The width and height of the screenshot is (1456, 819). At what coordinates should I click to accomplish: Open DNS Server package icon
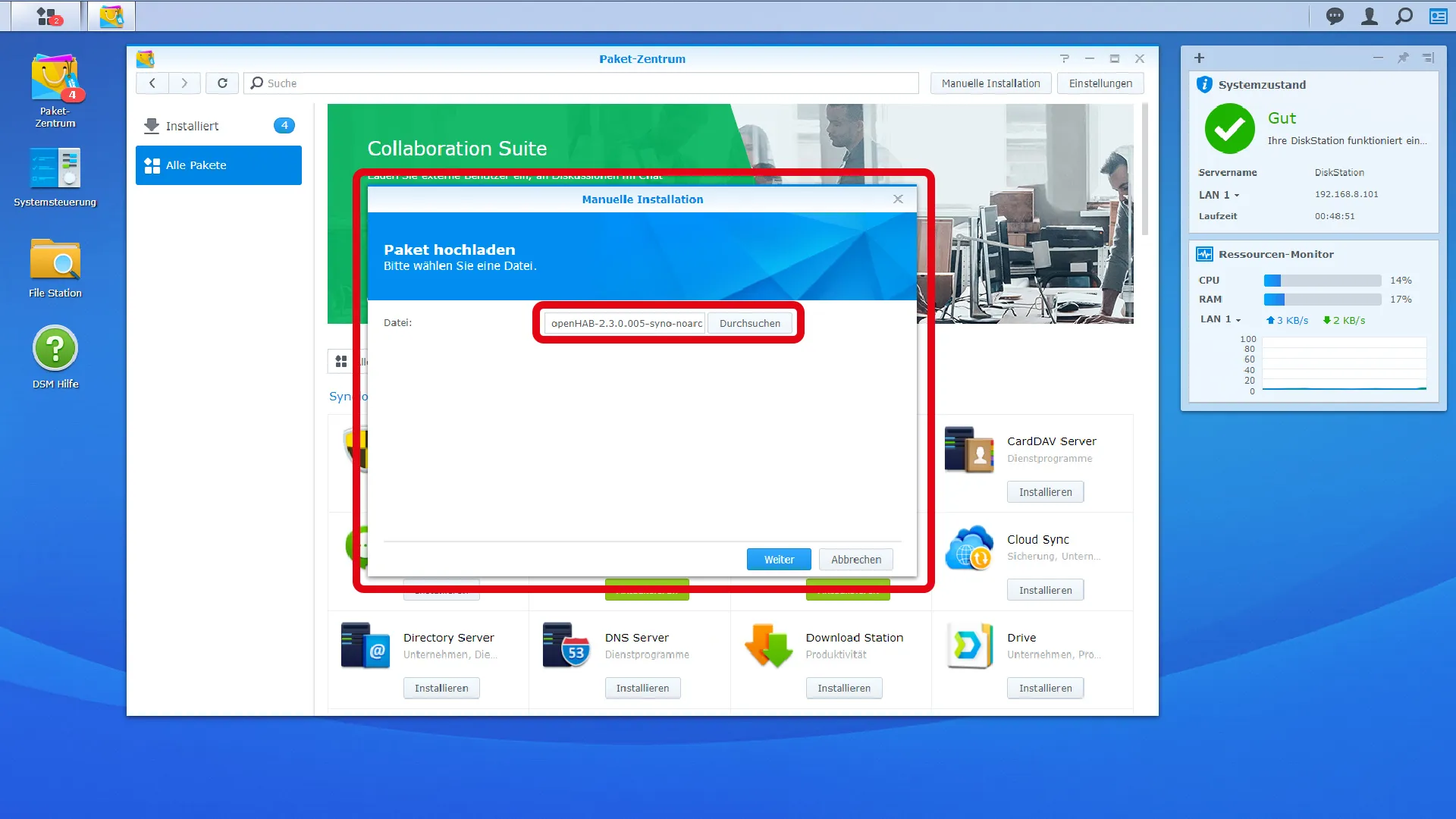coord(566,645)
